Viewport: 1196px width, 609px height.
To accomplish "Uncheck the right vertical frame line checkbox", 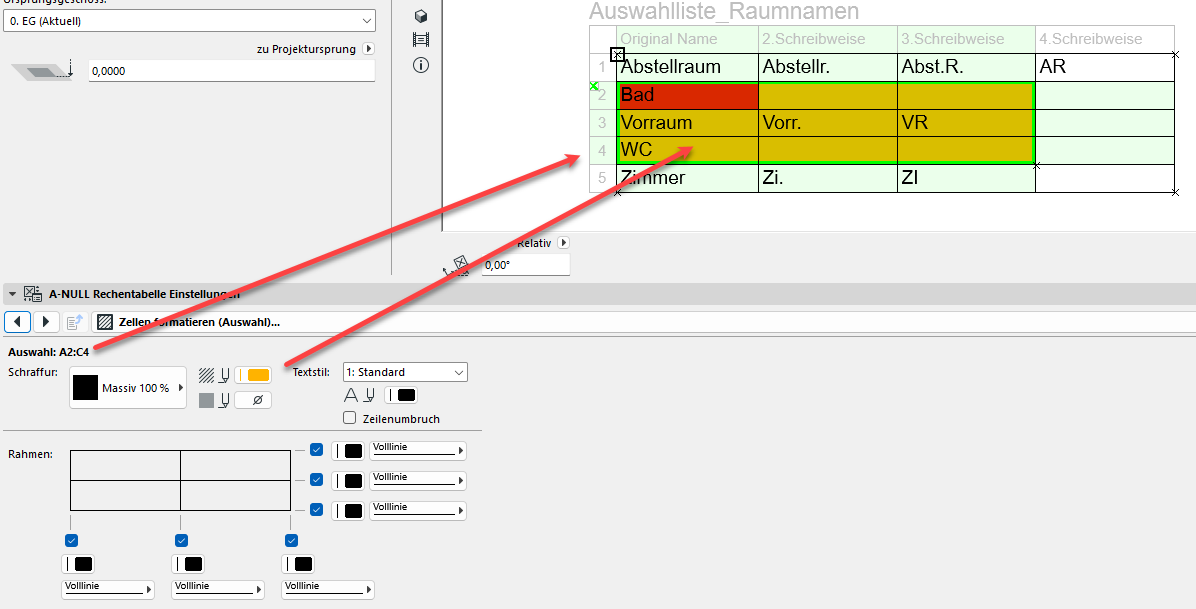I will pyautogui.click(x=291, y=540).
